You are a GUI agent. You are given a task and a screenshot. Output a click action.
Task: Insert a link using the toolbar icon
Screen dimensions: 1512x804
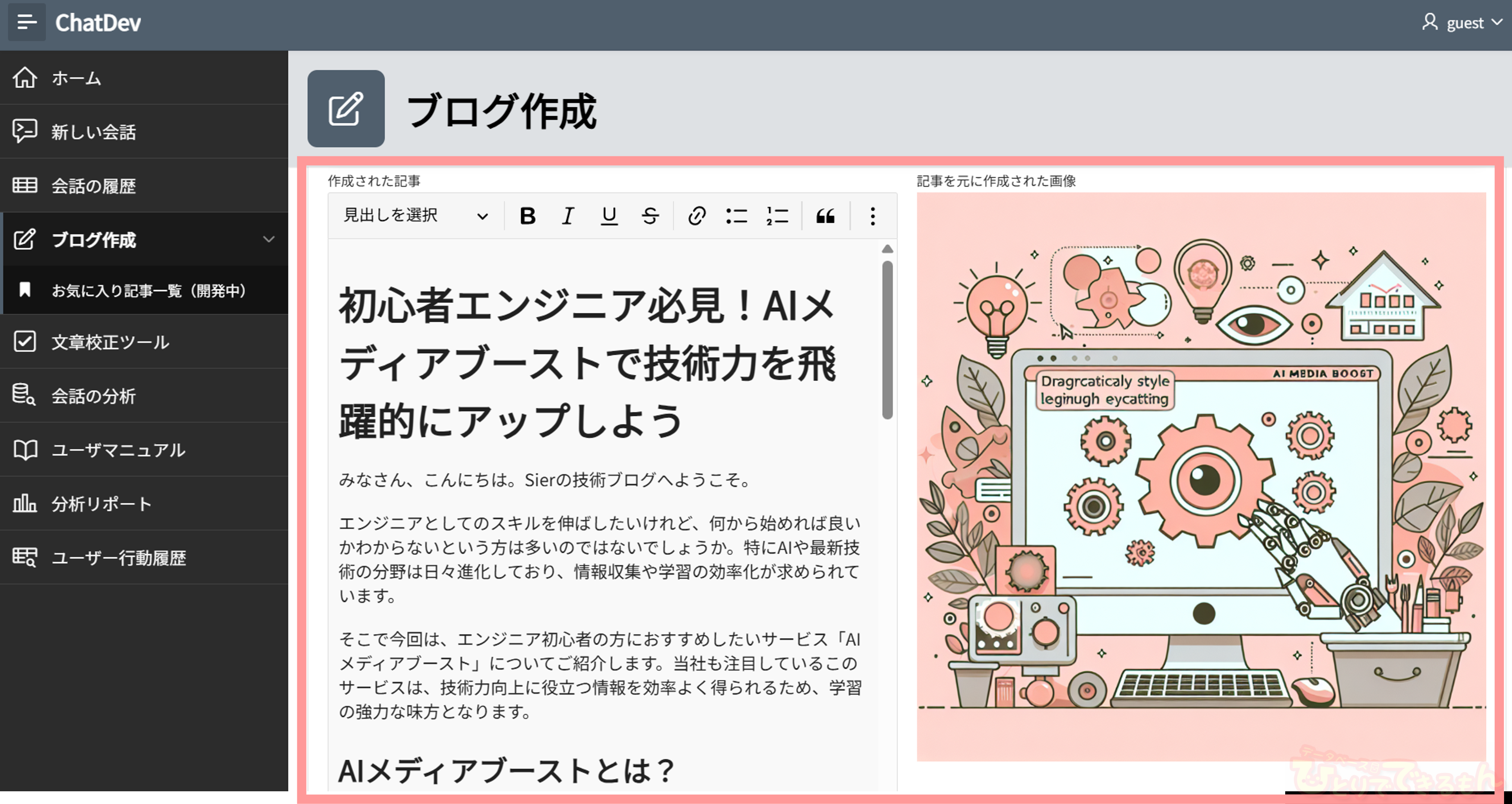tap(696, 216)
